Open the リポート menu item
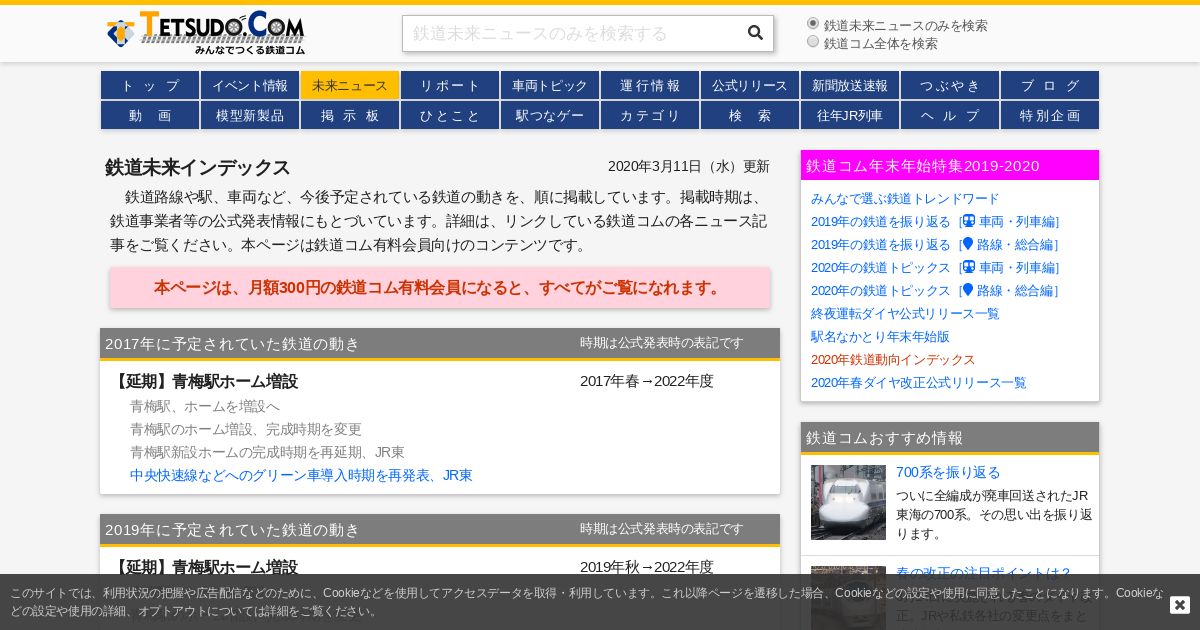This screenshot has width=1200, height=630. click(x=450, y=85)
